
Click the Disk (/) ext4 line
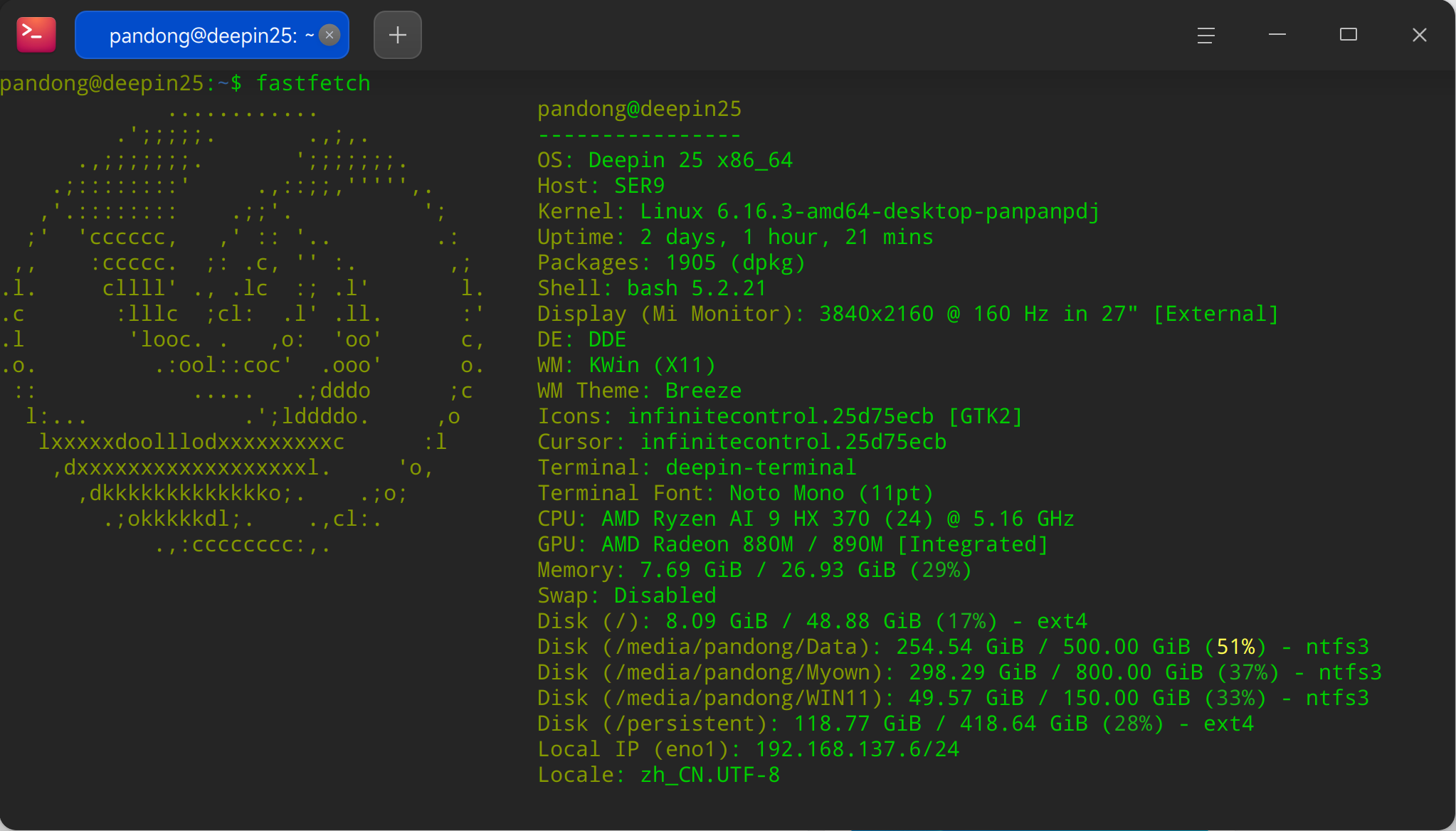[x=812, y=621]
